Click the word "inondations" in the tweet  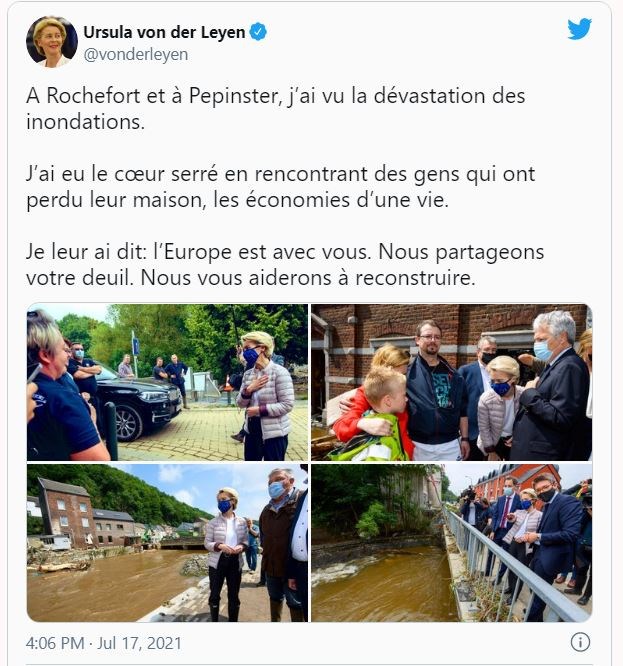coord(83,122)
